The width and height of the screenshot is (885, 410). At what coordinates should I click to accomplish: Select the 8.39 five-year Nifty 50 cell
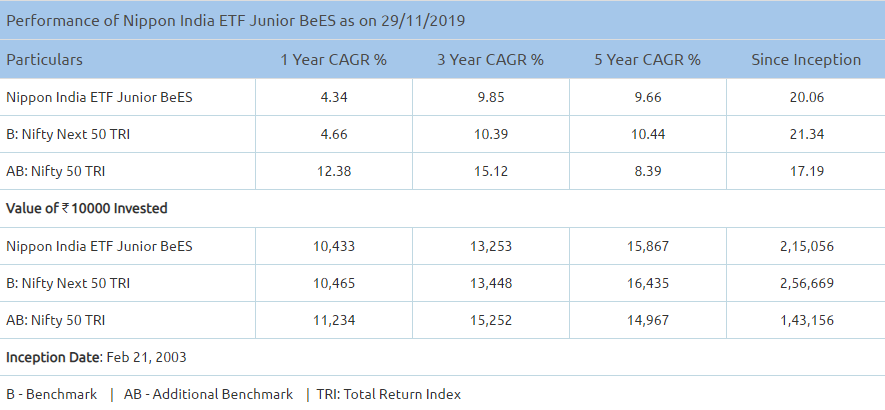647,171
